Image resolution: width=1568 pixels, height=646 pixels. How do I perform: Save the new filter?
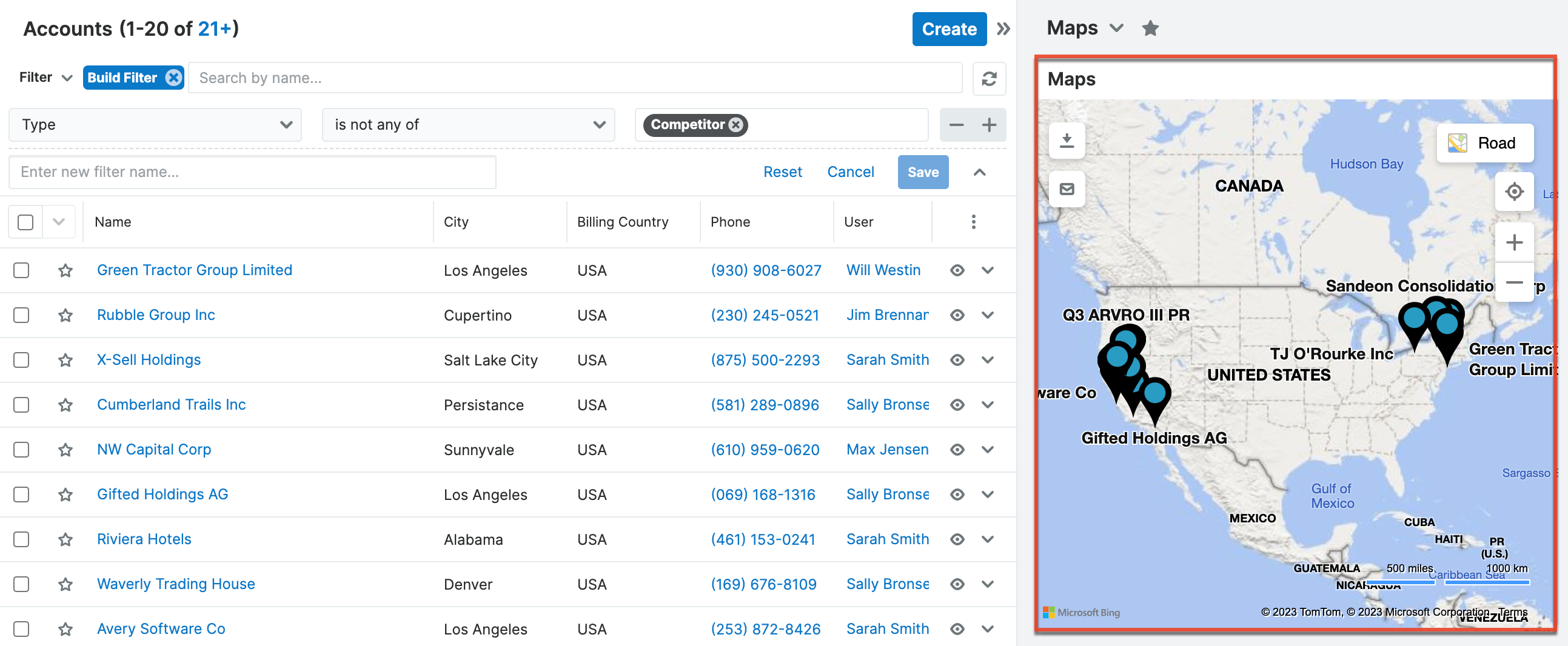923,172
